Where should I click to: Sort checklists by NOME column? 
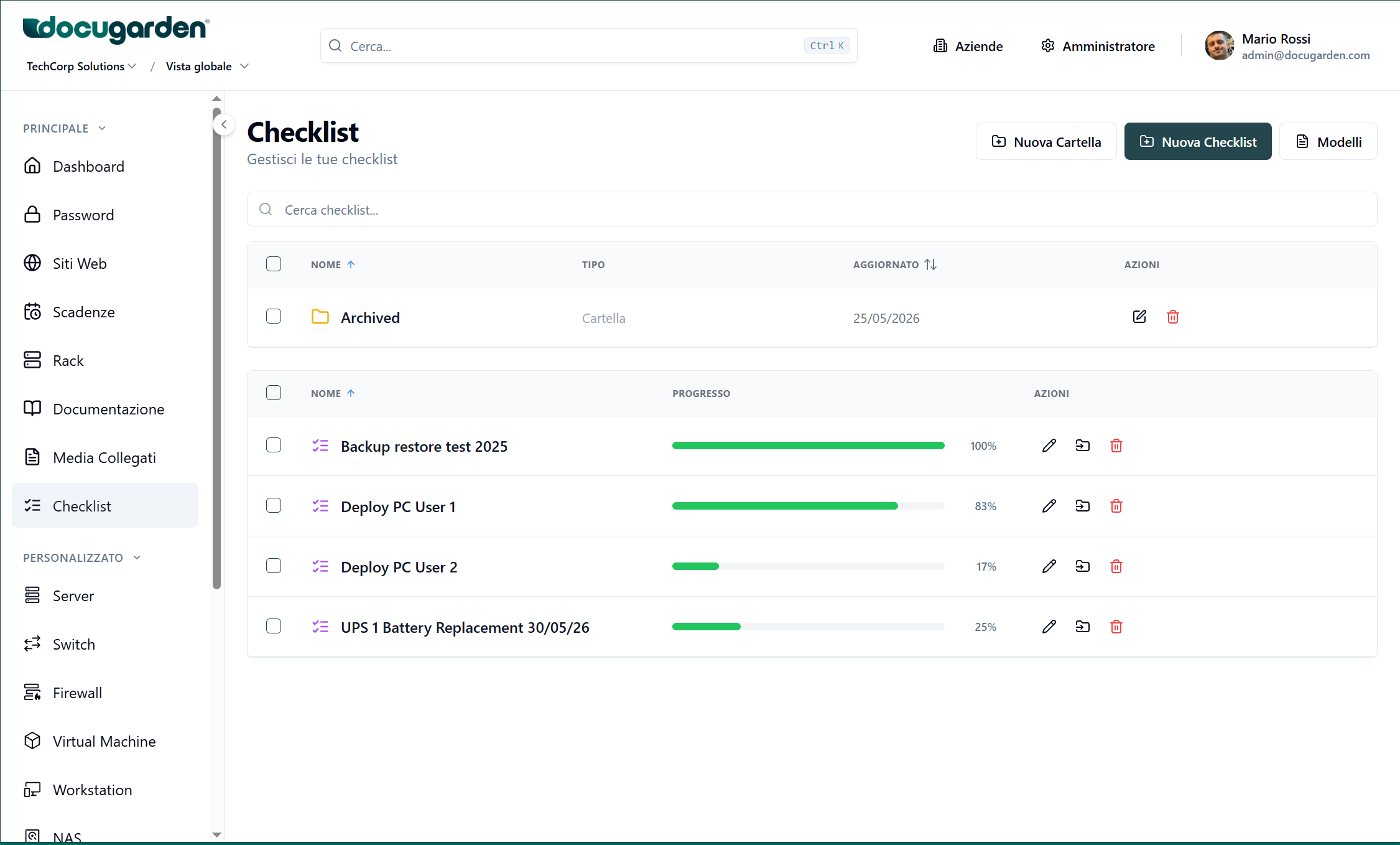tap(333, 393)
